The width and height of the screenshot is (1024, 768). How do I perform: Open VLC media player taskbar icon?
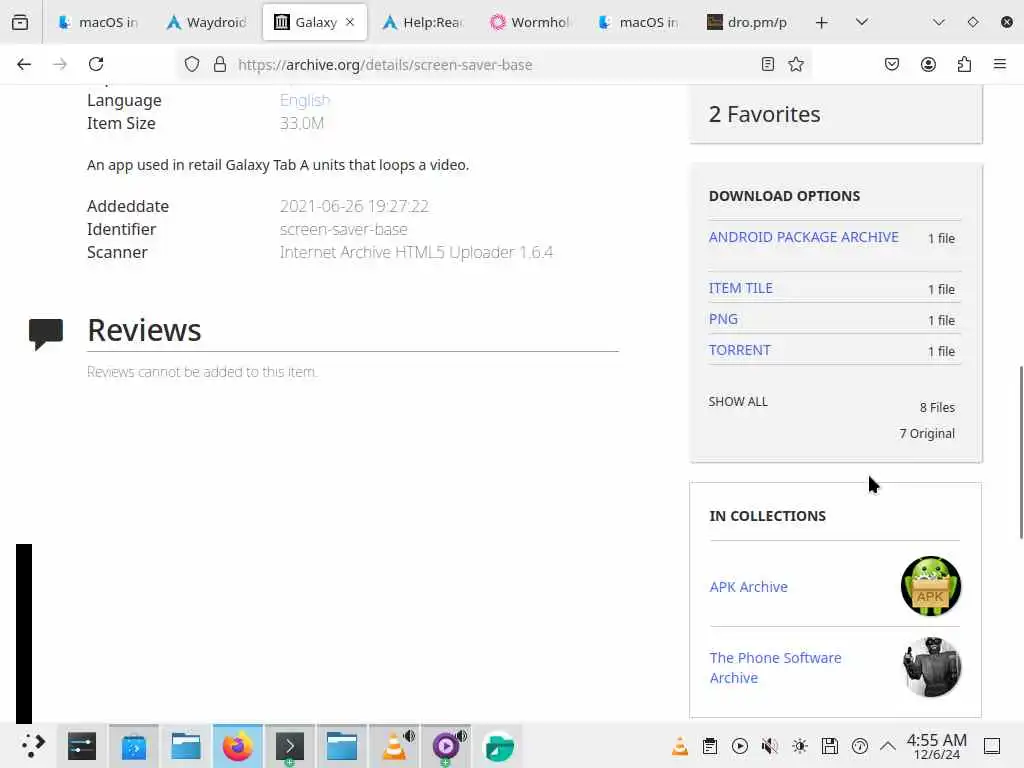[x=394, y=746]
